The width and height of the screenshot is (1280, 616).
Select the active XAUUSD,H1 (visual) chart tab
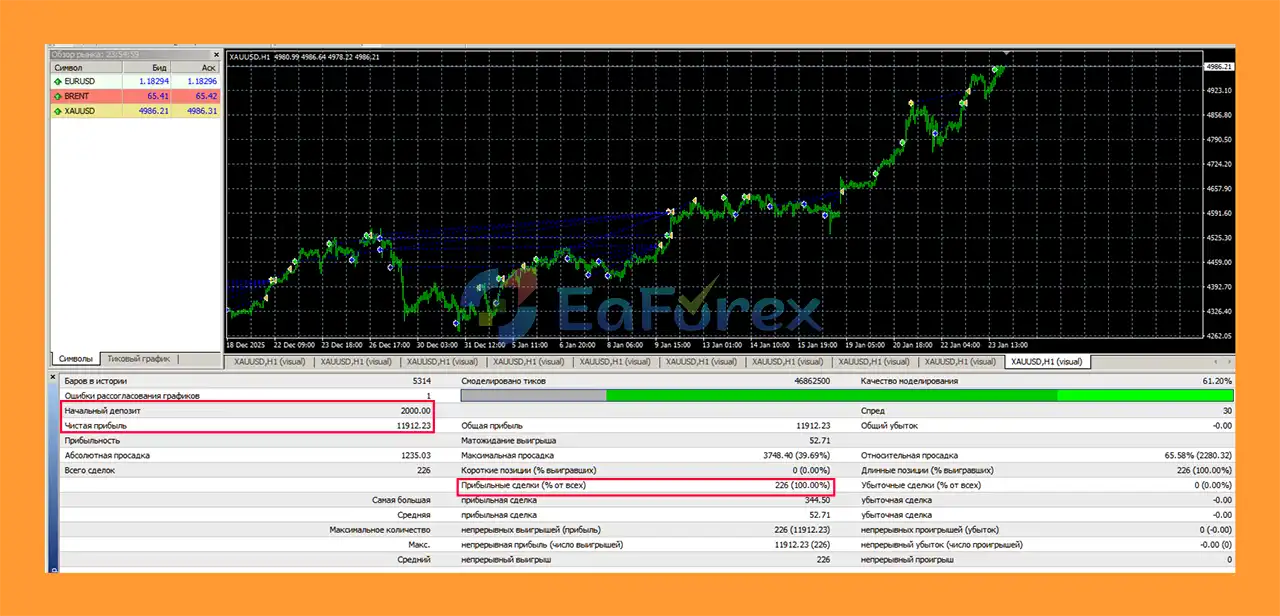coord(1048,362)
